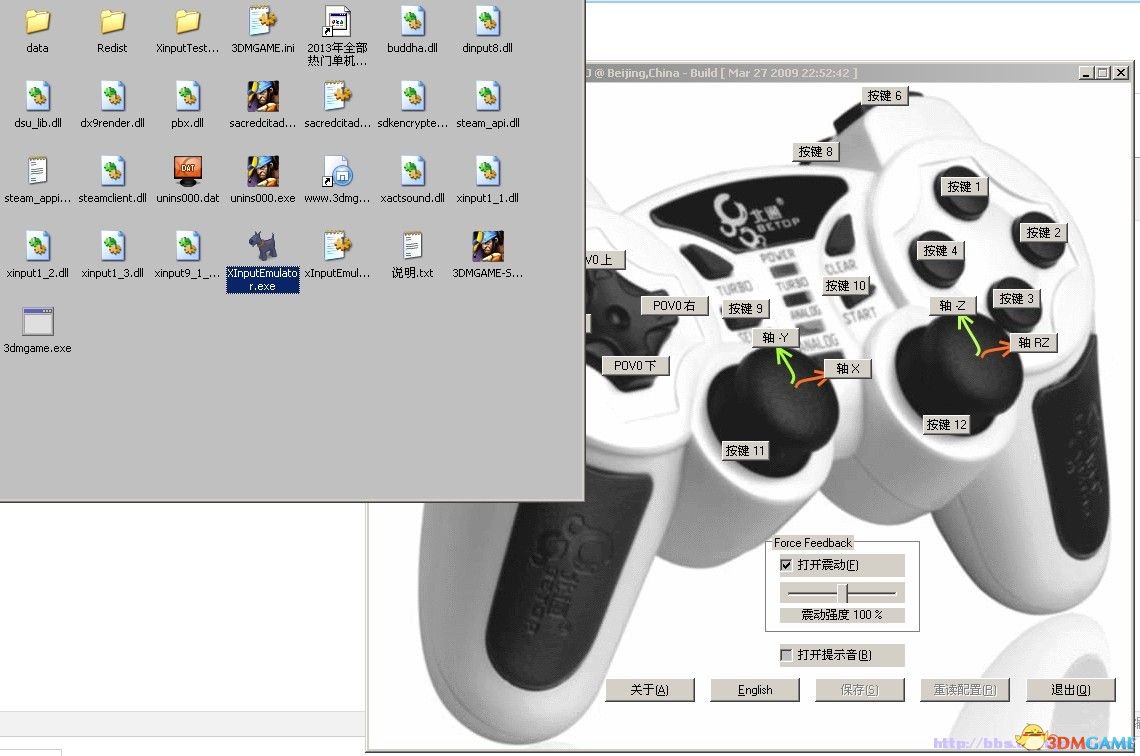This screenshot has width=1140, height=756.
Task: Click the 3DMGAME.ini config file icon
Action: [x=262, y=21]
